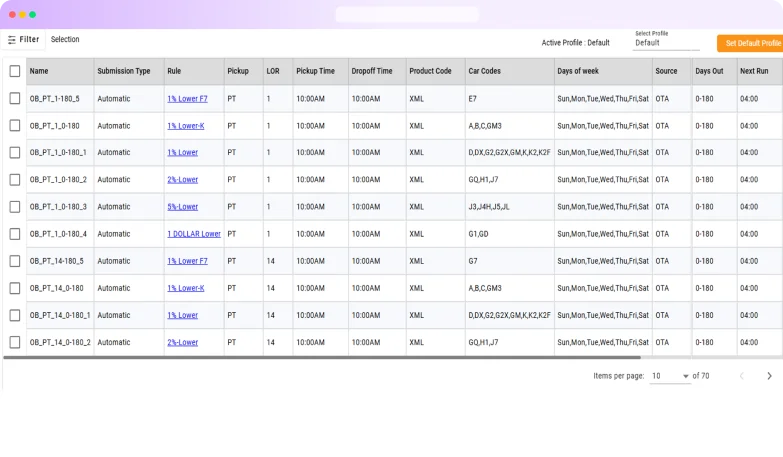Click the Set Default Profile button
The width and height of the screenshot is (783, 457).
[751, 43]
